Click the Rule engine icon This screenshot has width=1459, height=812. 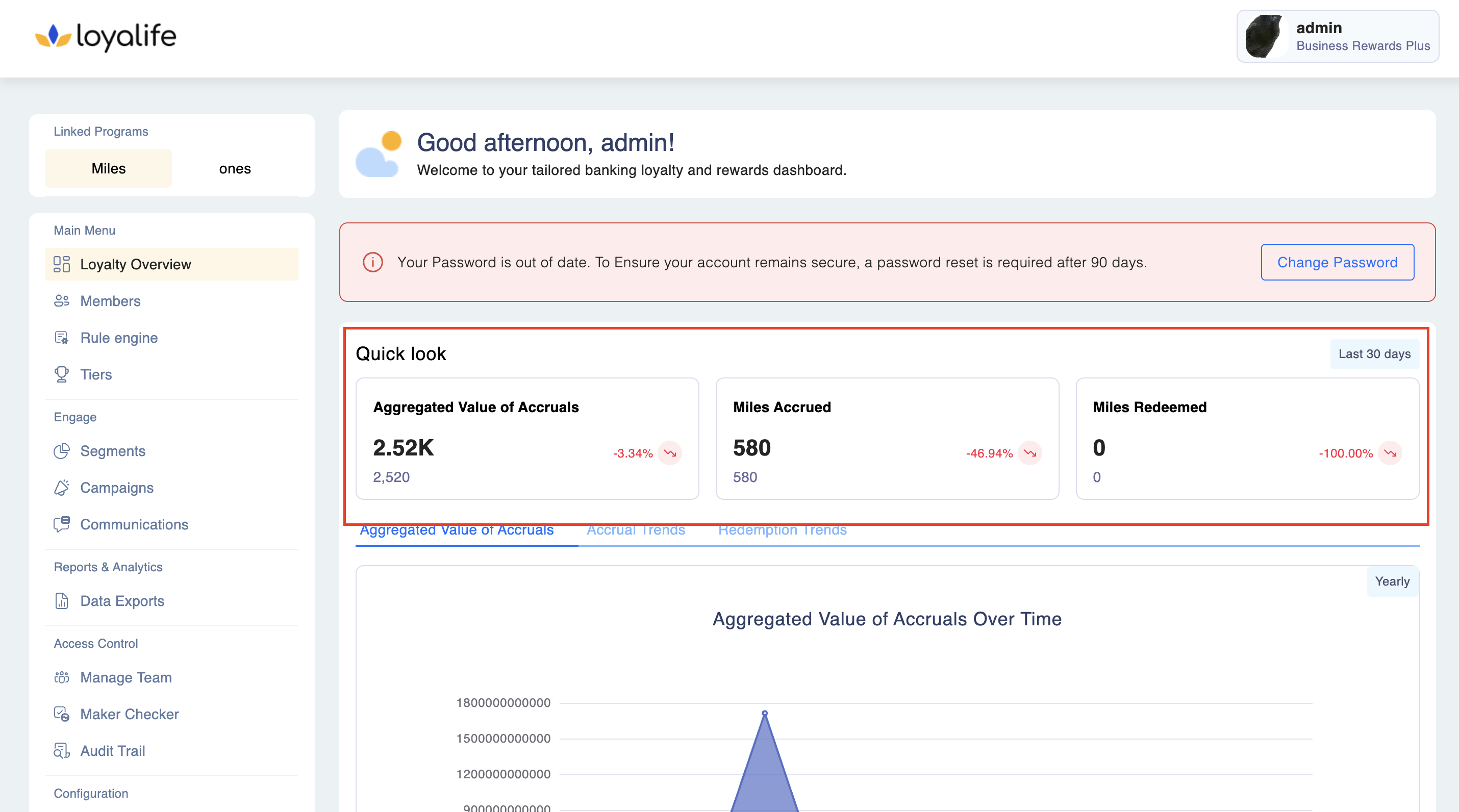click(x=61, y=338)
